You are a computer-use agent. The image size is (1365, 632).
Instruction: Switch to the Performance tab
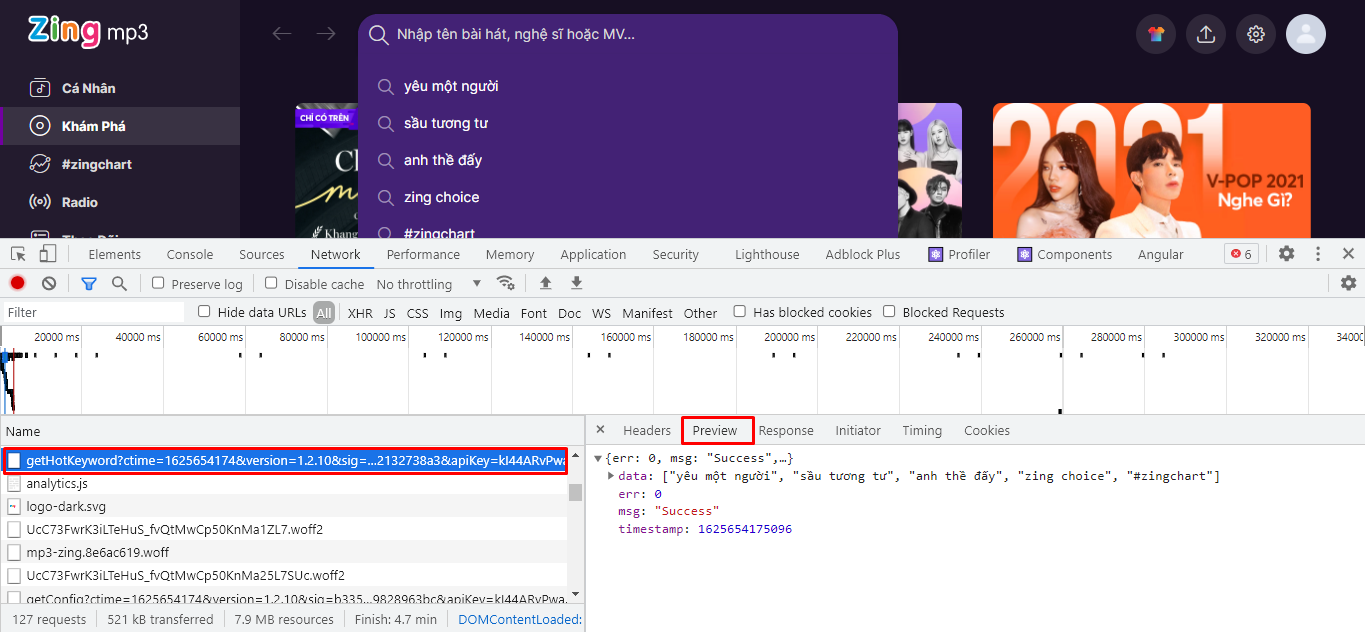coord(423,254)
